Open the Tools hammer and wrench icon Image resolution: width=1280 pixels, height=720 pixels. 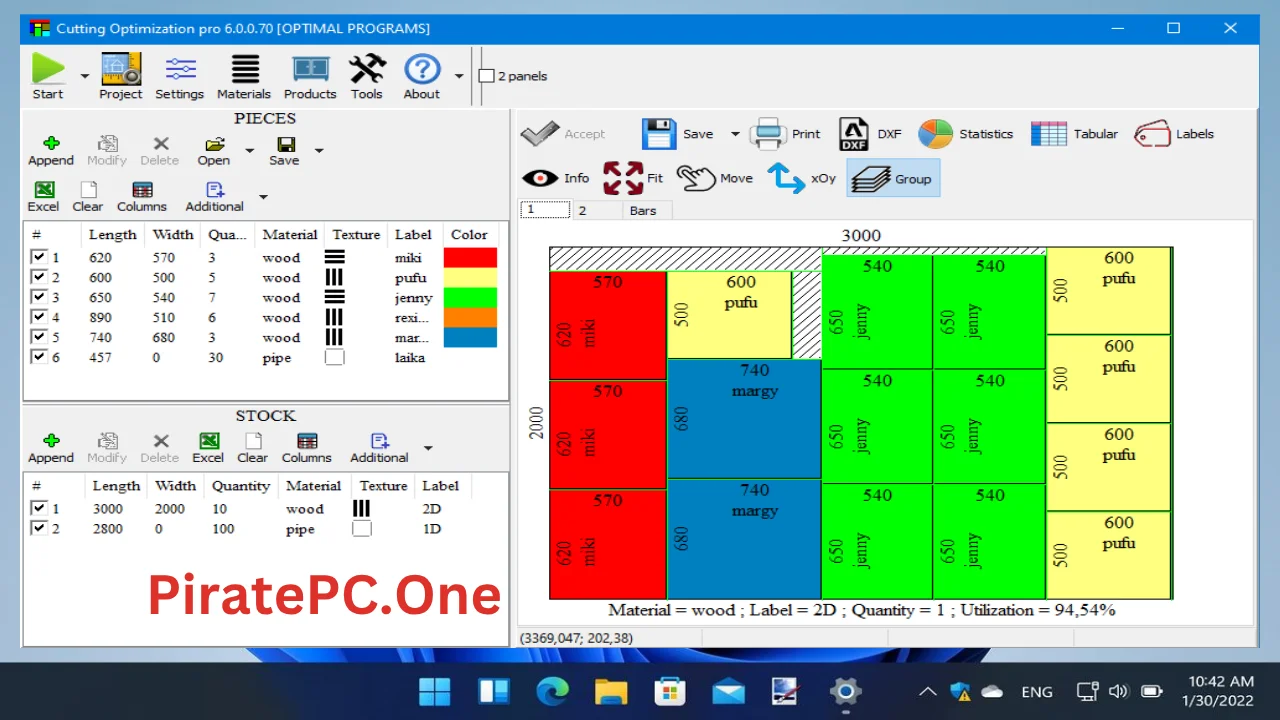click(366, 76)
